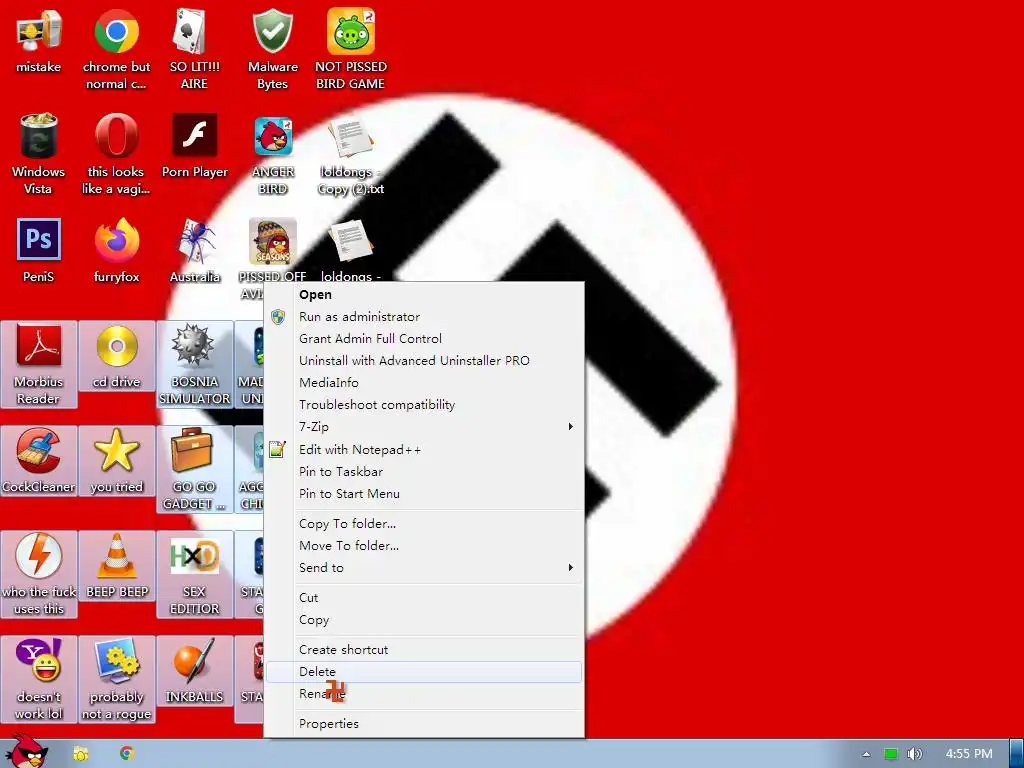Expand the 'Send to' submenu
Screen dimensions: 1024x768
click(x=424, y=568)
